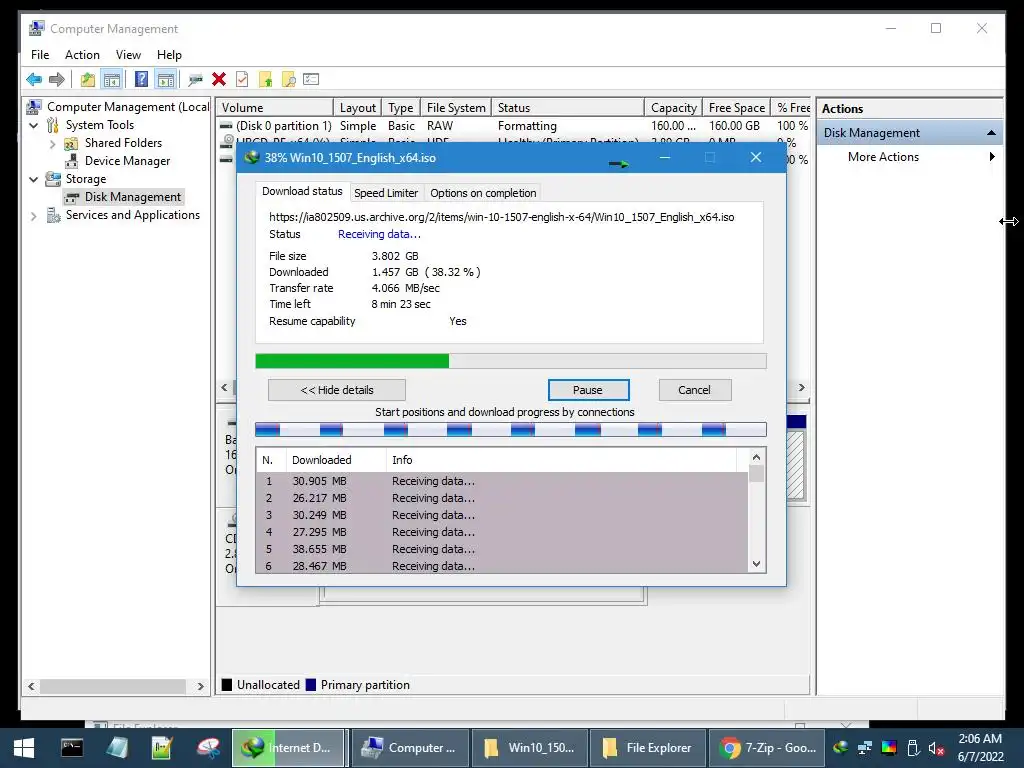Viewport: 1024px width, 768px height.
Task: Click the Up one level folder icon
Action: click(88, 80)
